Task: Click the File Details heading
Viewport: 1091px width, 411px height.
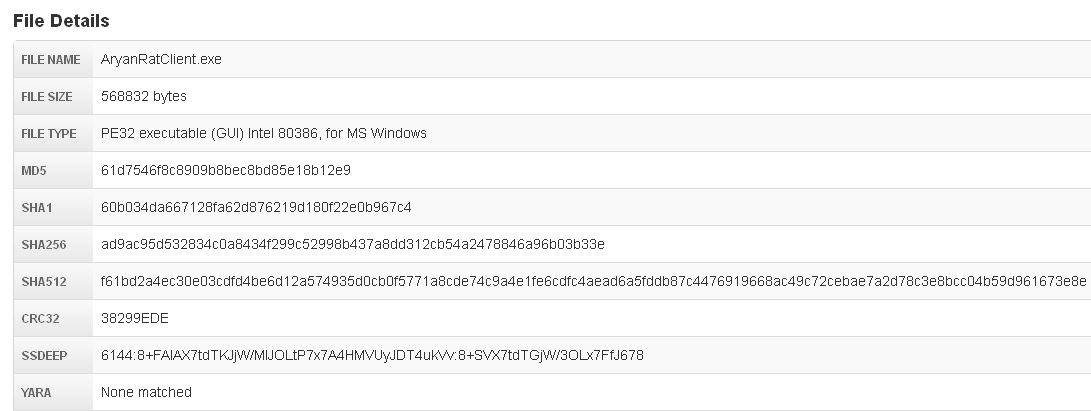Action: pos(61,20)
